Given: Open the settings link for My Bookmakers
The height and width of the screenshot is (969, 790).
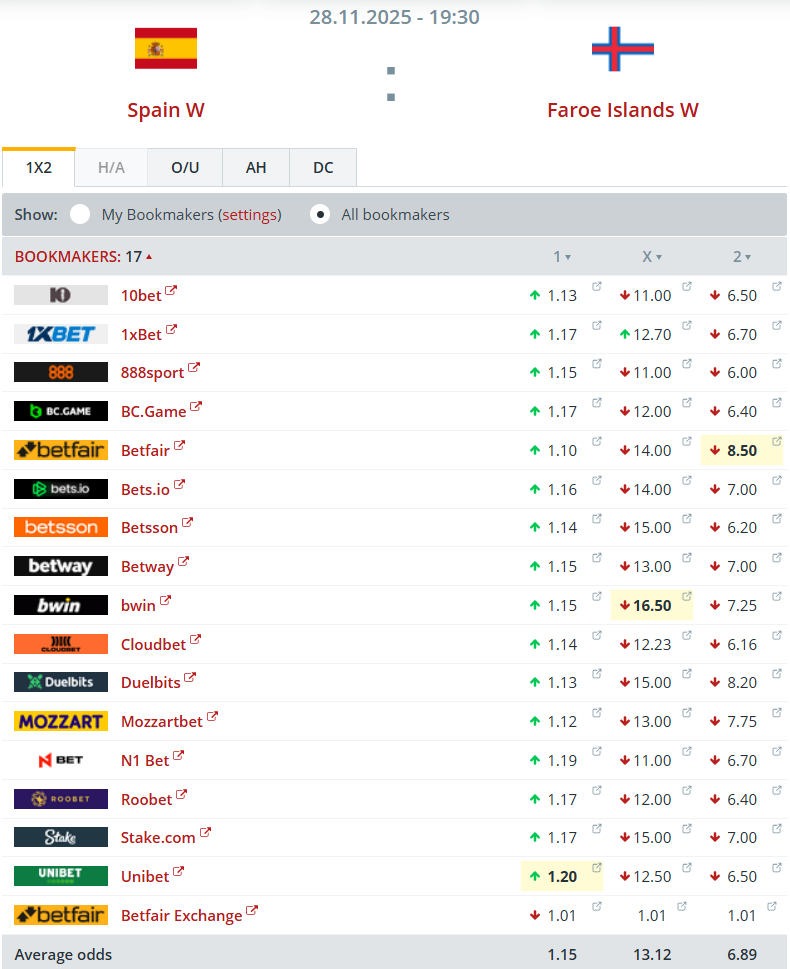Looking at the screenshot, I should point(250,214).
